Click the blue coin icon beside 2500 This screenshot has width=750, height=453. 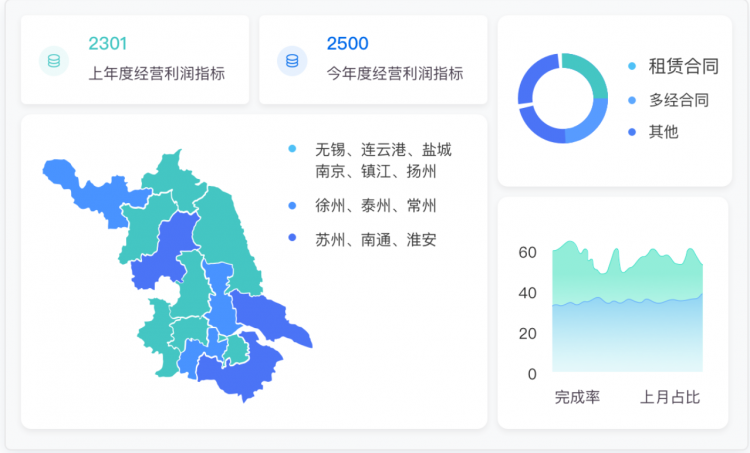pyautogui.click(x=292, y=61)
